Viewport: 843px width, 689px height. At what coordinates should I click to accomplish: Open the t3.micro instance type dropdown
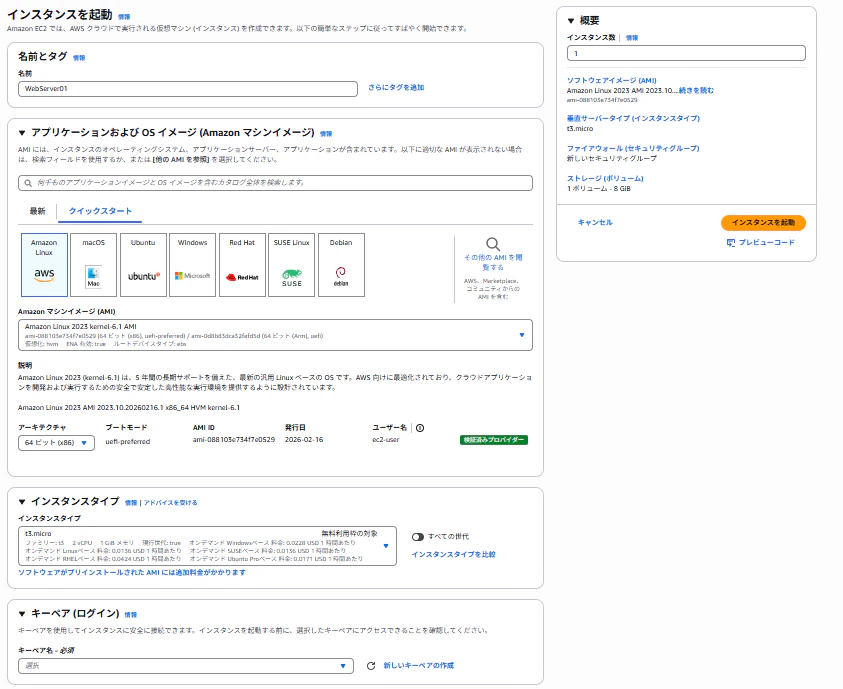tap(208, 546)
